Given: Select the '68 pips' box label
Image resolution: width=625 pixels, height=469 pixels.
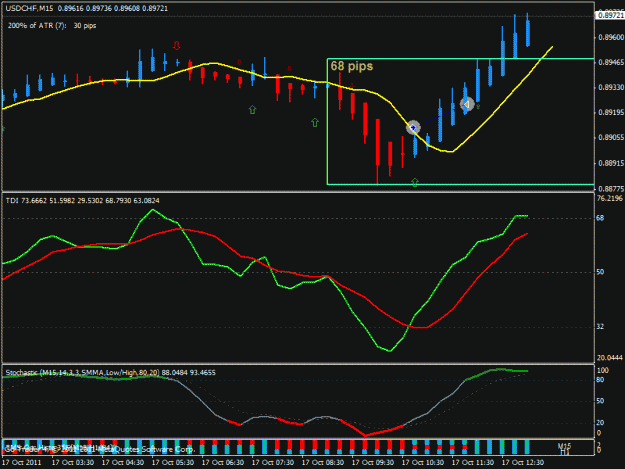Looking at the screenshot, I should (352, 66).
